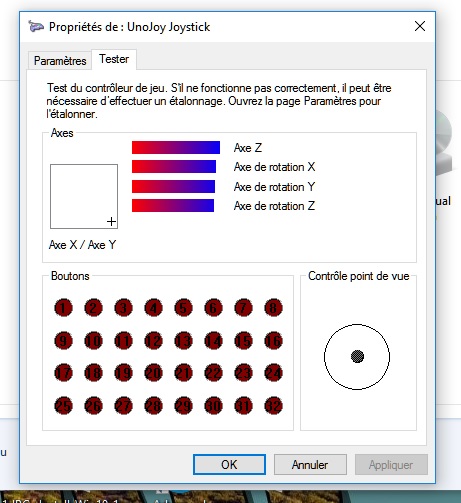Click button indicator 32
Viewport: 461px width, 503px height.
[x=273, y=405]
